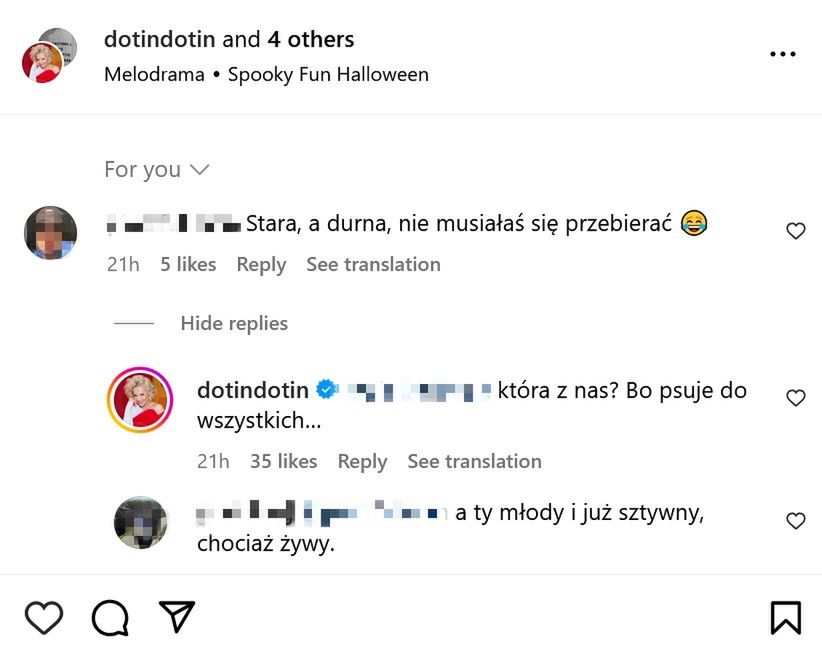Collapse thread using Hide replies

tap(233, 323)
